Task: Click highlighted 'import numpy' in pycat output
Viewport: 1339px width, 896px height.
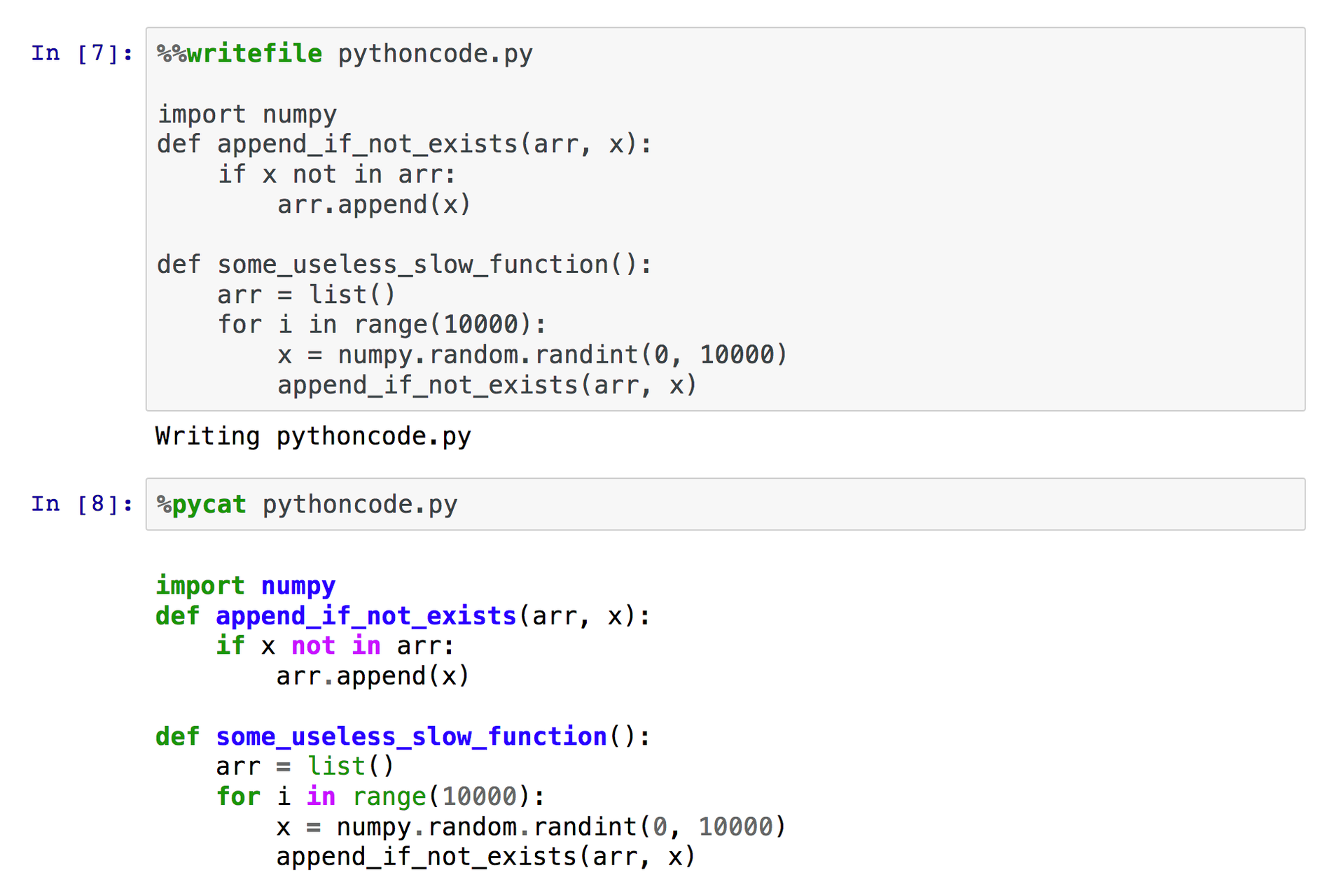Action: [x=245, y=585]
